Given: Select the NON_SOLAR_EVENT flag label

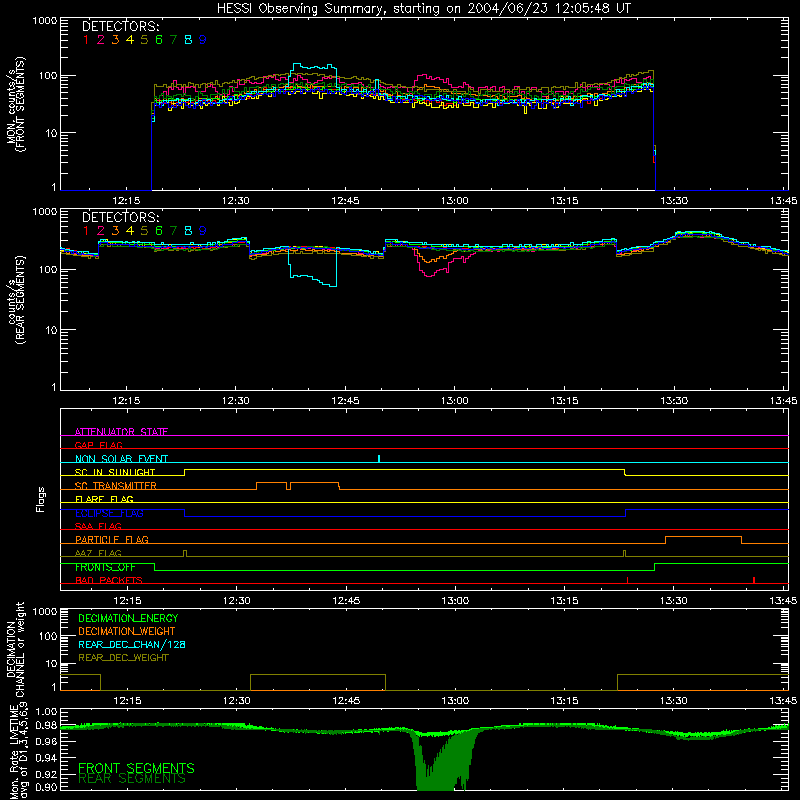Looking at the screenshot, I should (x=121, y=459).
